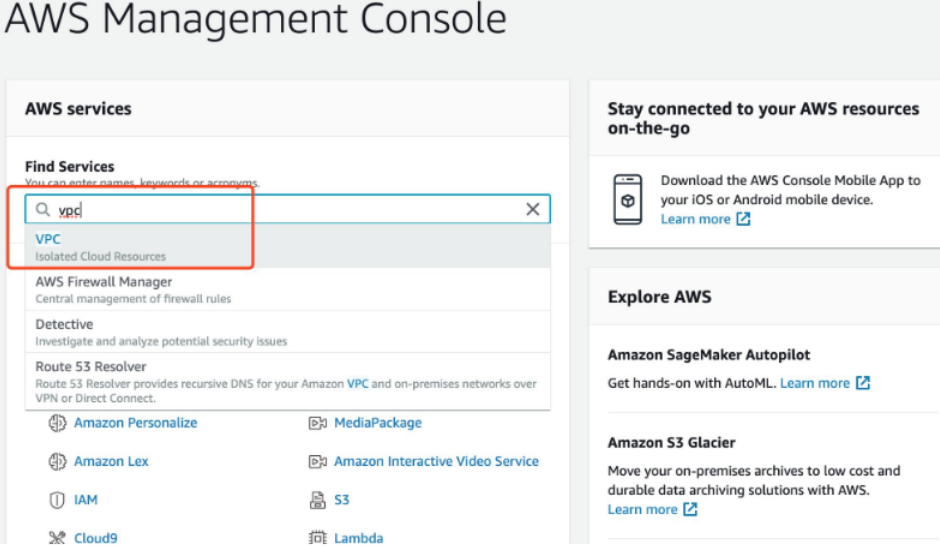The height and width of the screenshot is (547, 940).
Task: Click external link icon beside mobile app
Action: pos(743,219)
